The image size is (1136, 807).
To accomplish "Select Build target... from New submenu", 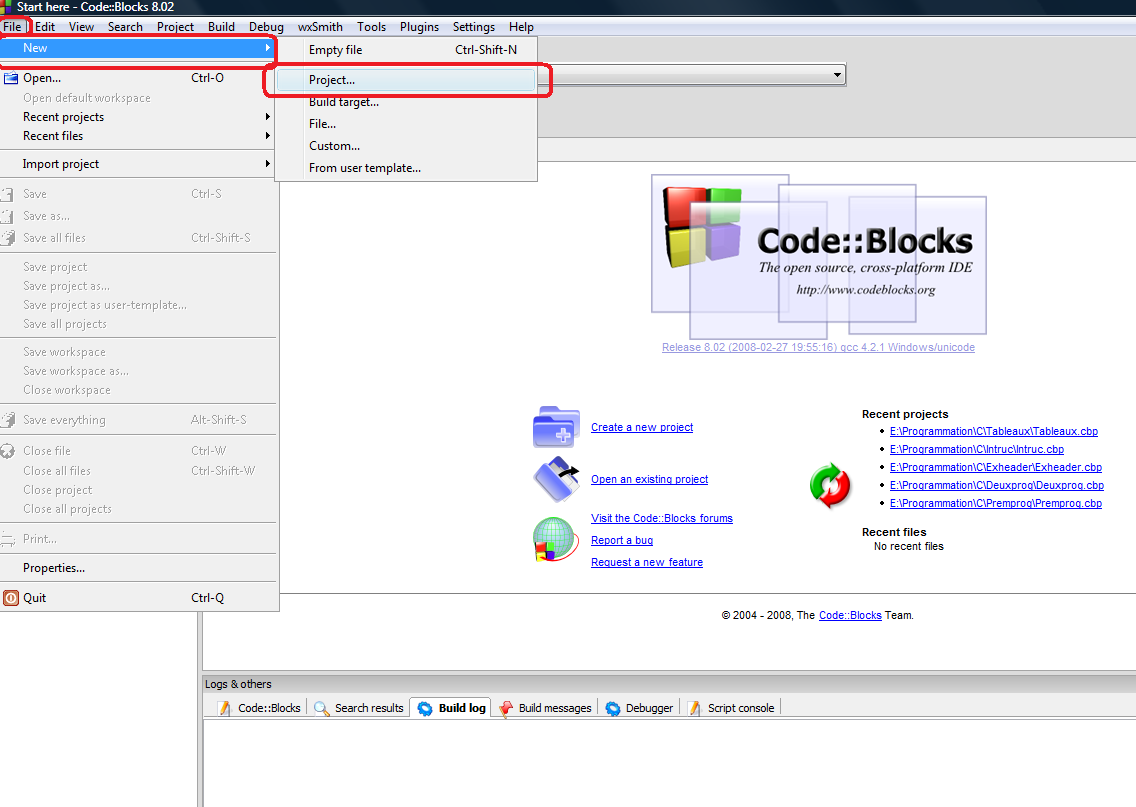I will click(406, 102).
